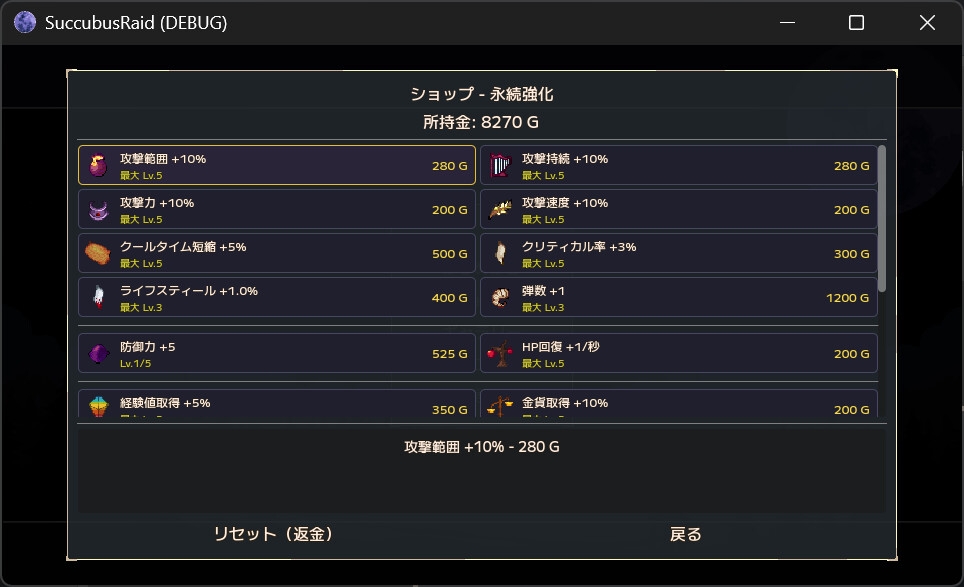Select the shrimp icon for 弾数 +1
The image size is (964, 587).
[x=500, y=297]
